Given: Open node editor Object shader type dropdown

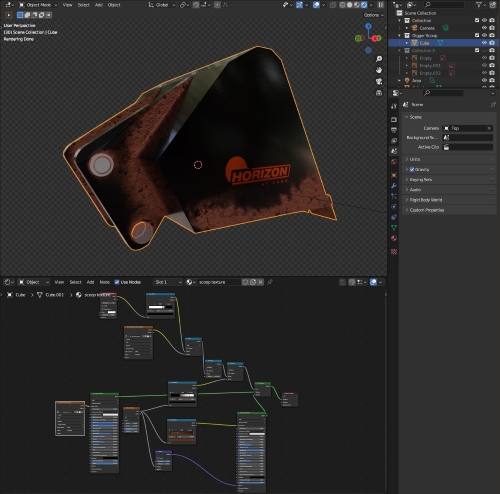Looking at the screenshot, I should click(33, 282).
